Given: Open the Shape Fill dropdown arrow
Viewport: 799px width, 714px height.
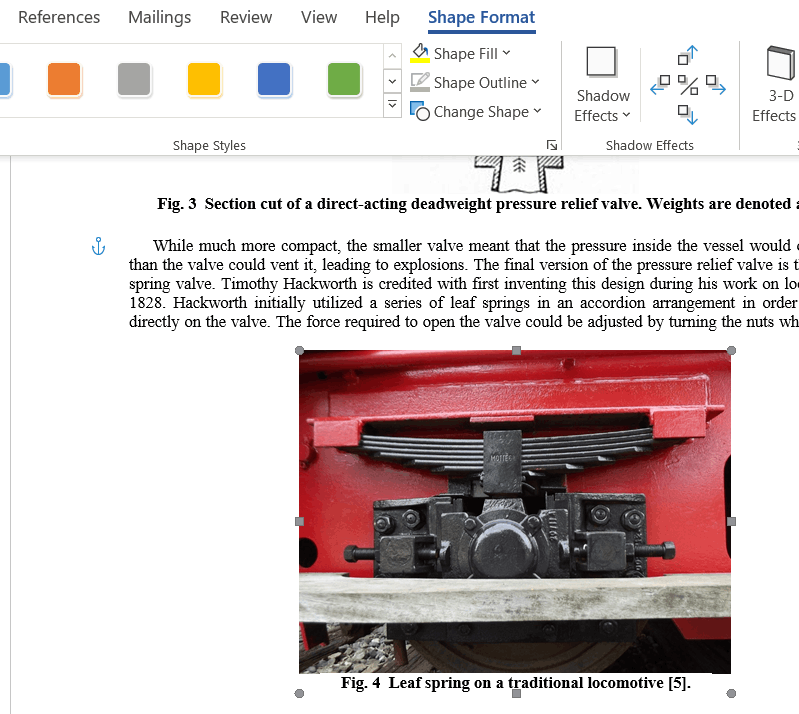Looking at the screenshot, I should (506, 53).
